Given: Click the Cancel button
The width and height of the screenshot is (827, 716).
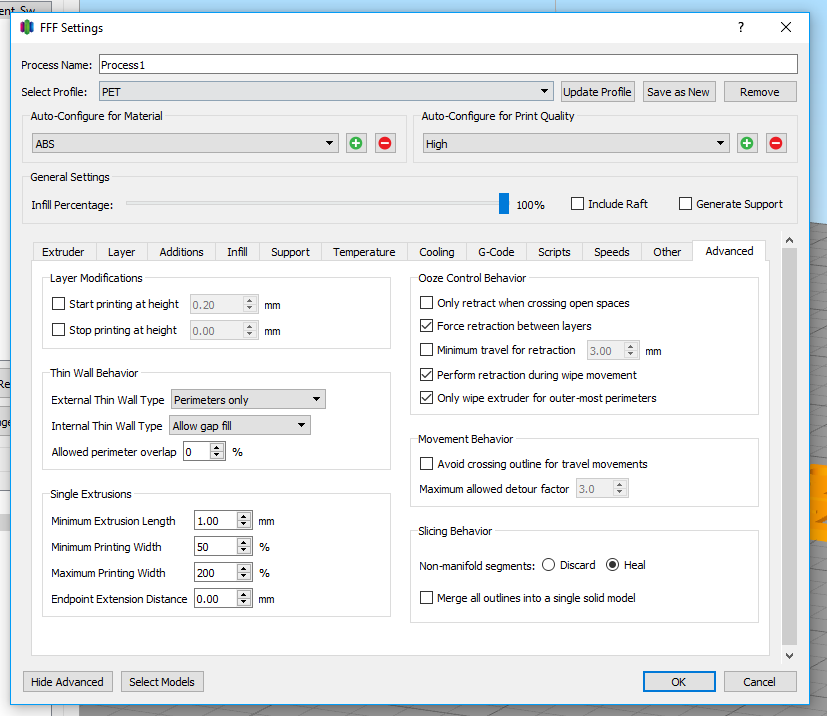Looking at the screenshot, I should point(759,682).
